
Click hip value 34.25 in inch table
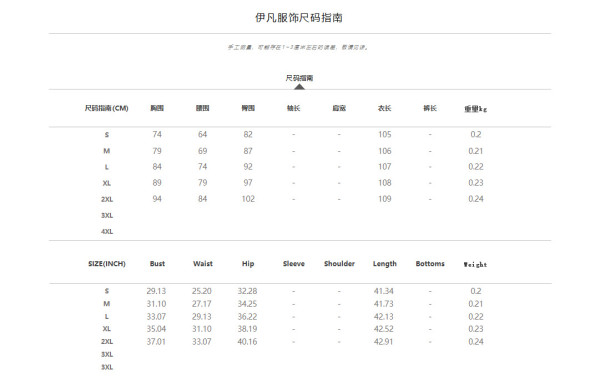(247, 304)
